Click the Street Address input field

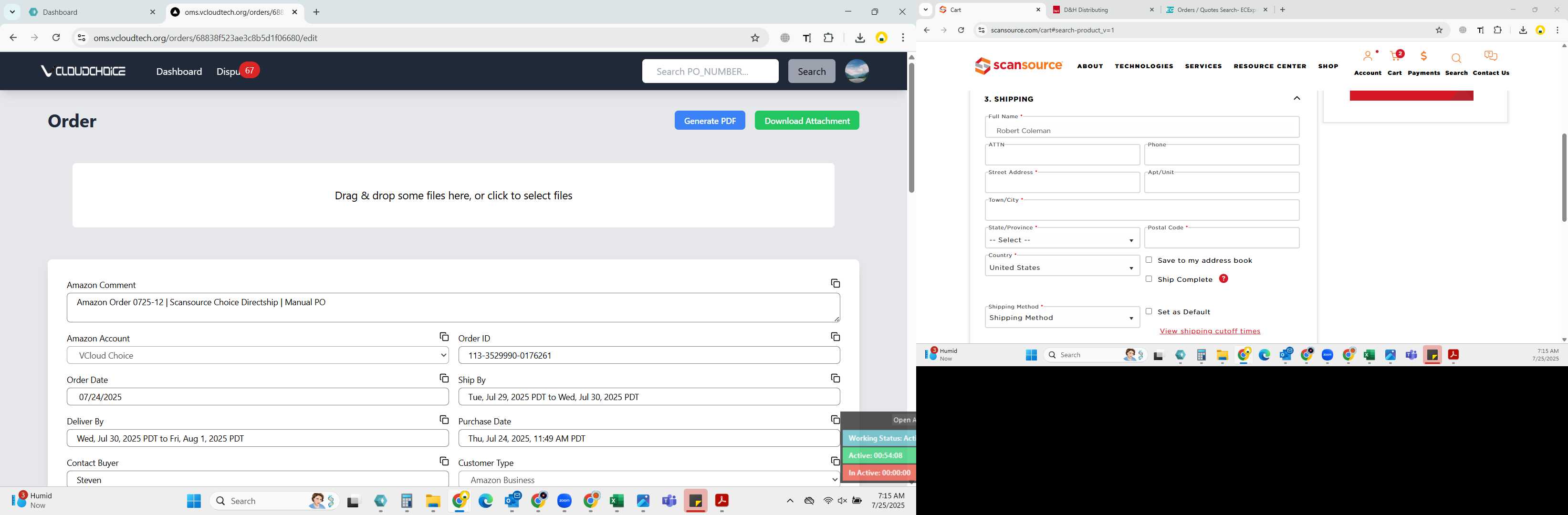click(x=1062, y=183)
